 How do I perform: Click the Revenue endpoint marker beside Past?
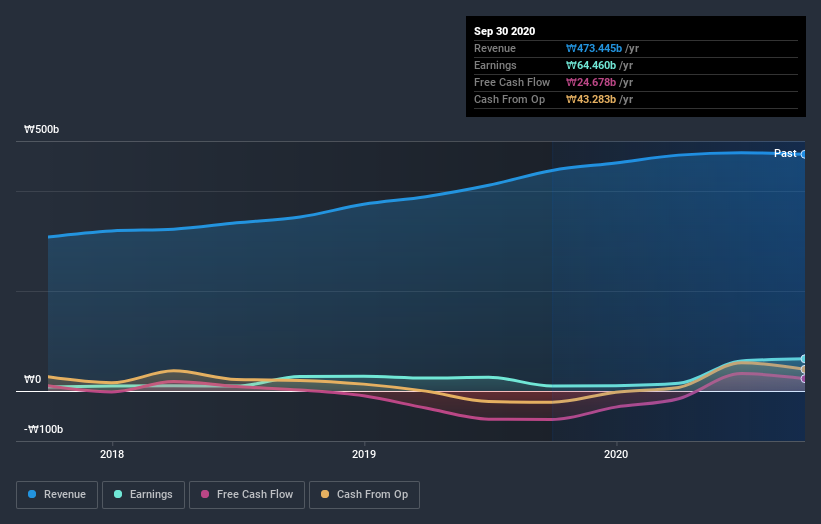804,154
